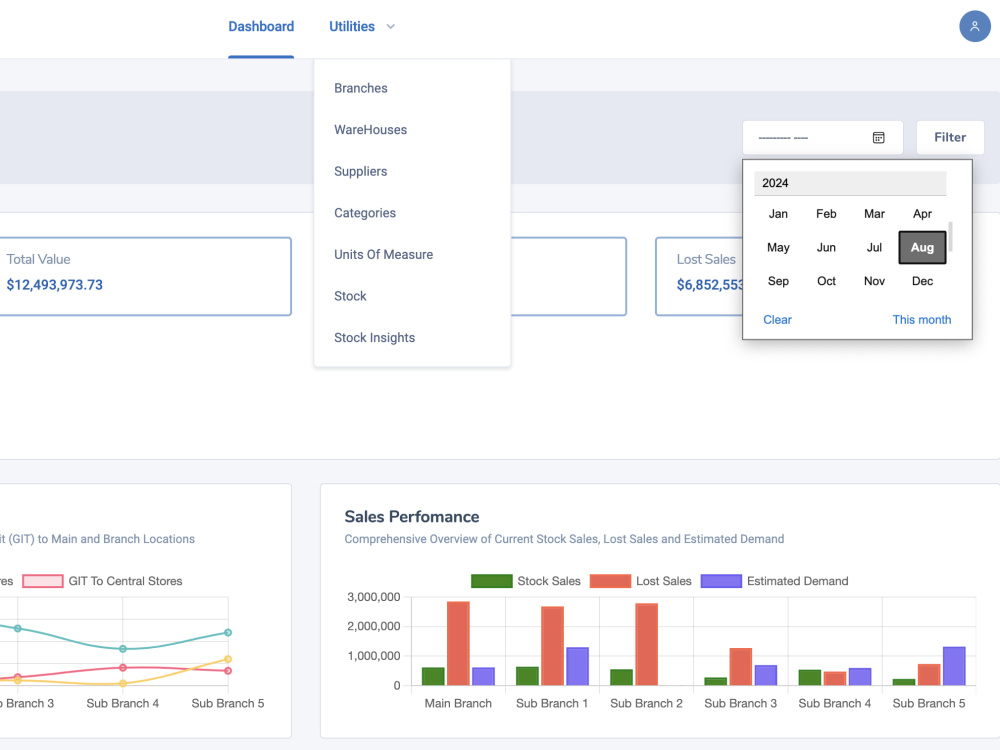Pick Feb in the month picker
The height and width of the screenshot is (750, 1000).
coord(826,214)
